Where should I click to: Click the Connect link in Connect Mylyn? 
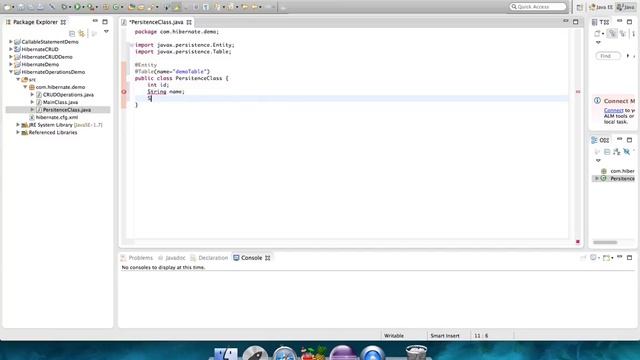pos(613,110)
